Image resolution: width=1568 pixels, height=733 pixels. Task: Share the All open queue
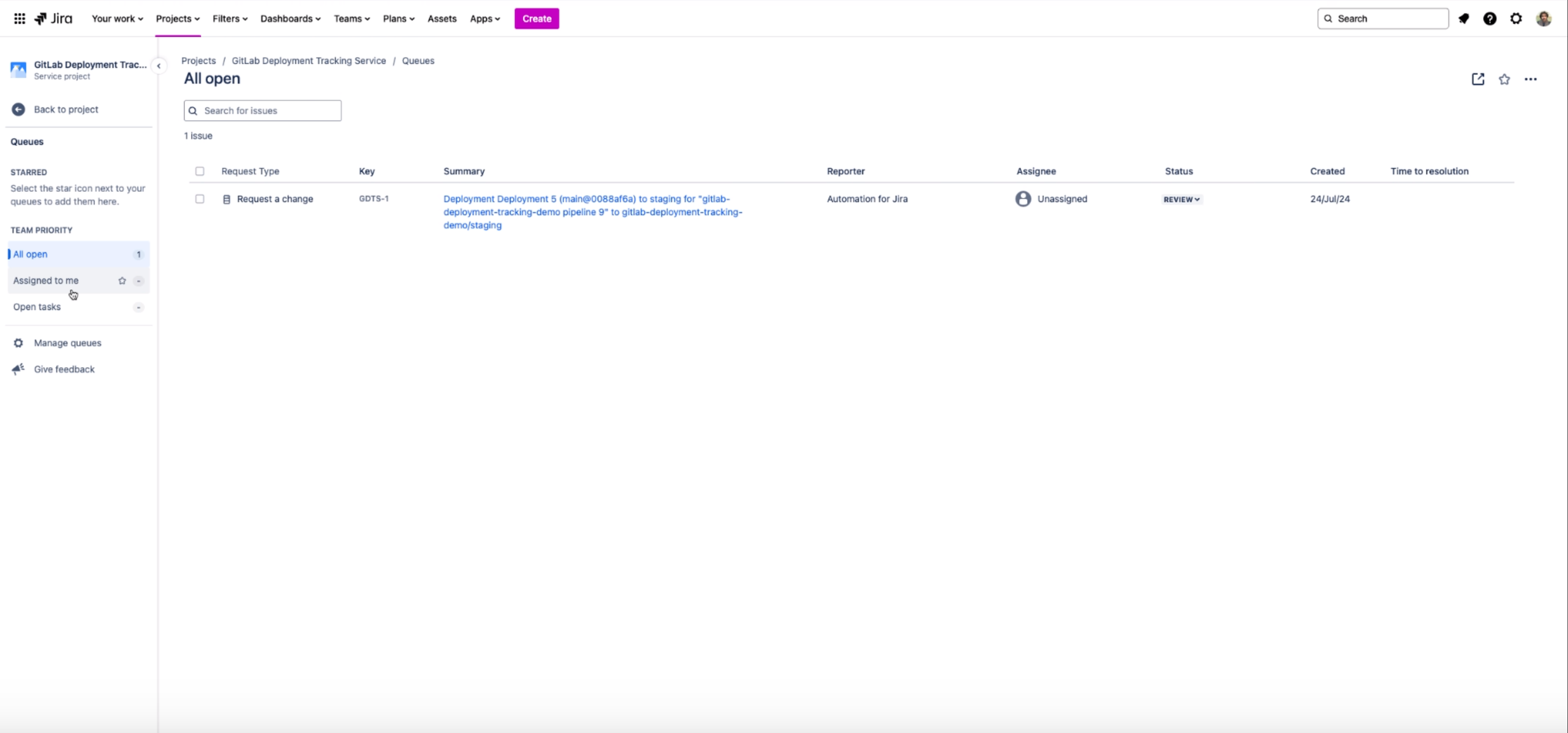click(1477, 79)
